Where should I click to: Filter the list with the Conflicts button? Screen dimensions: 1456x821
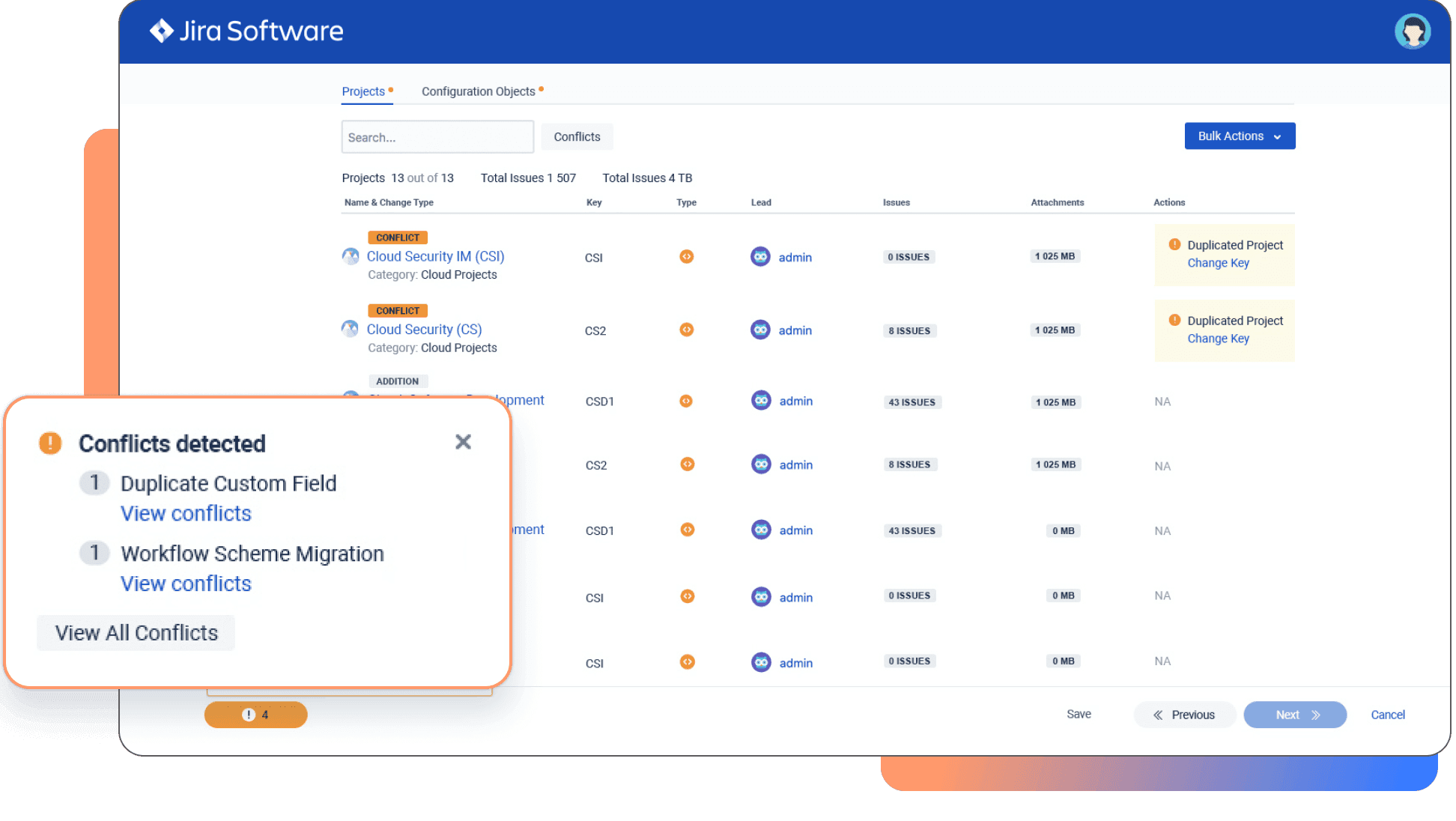577,136
